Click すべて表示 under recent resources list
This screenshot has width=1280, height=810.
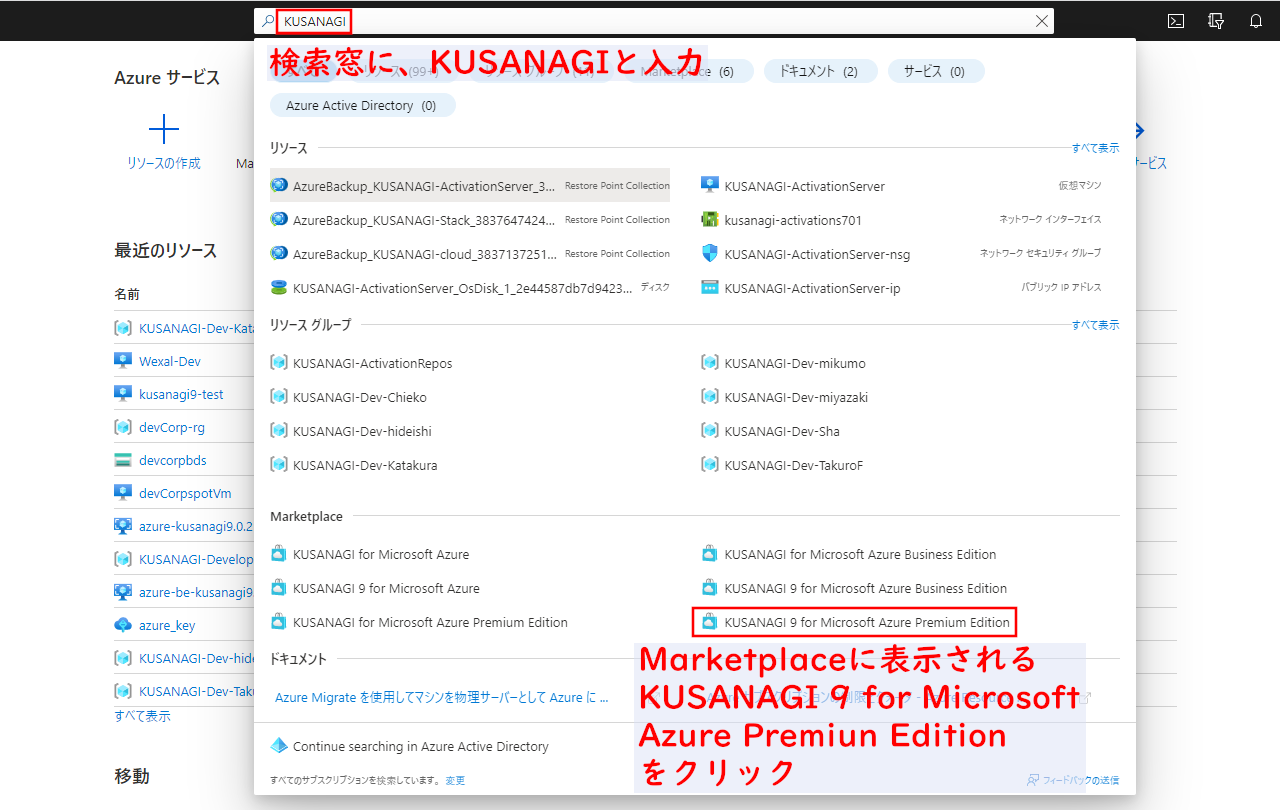[x=142, y=716]
